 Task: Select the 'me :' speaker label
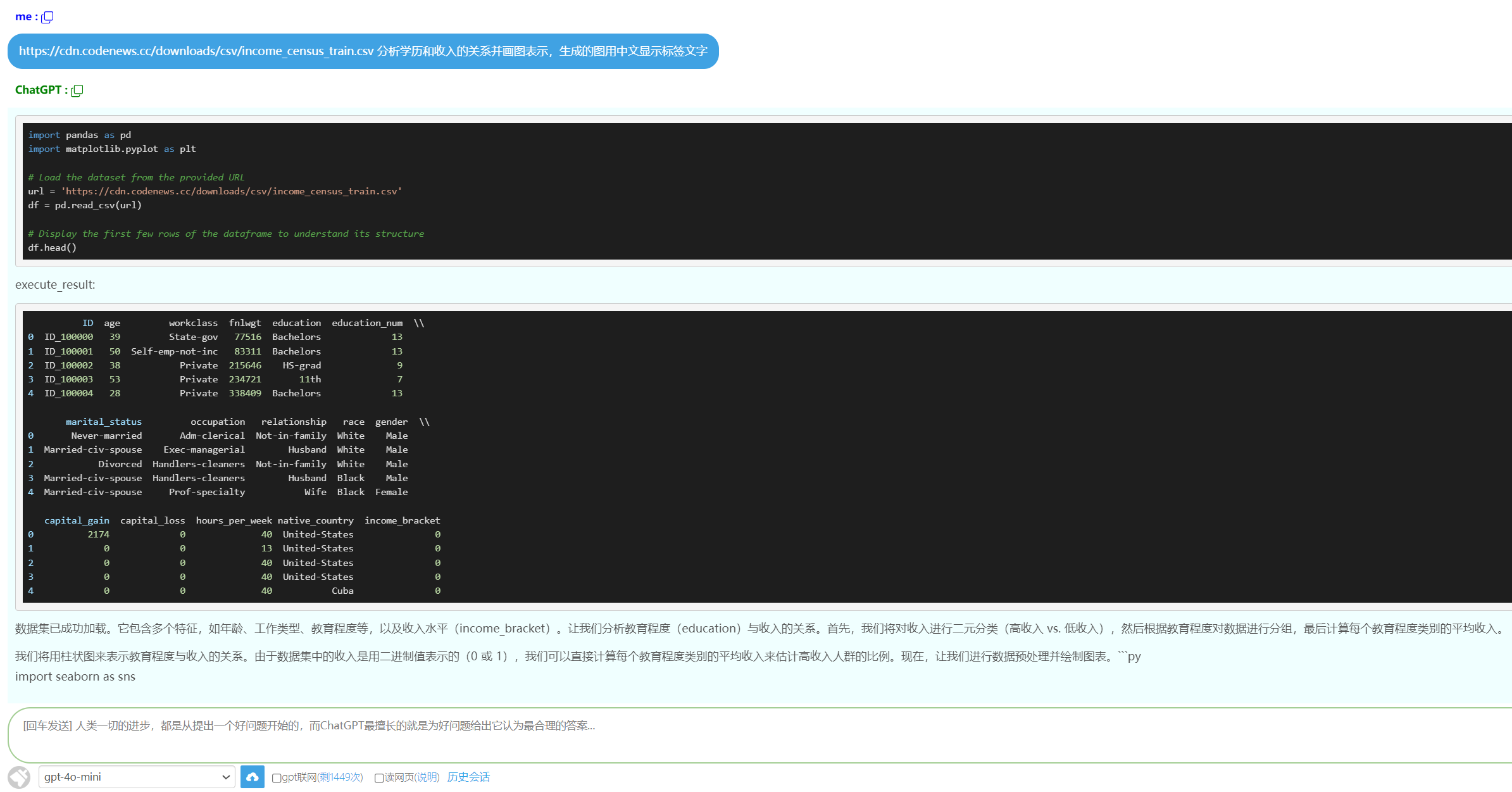27,17
